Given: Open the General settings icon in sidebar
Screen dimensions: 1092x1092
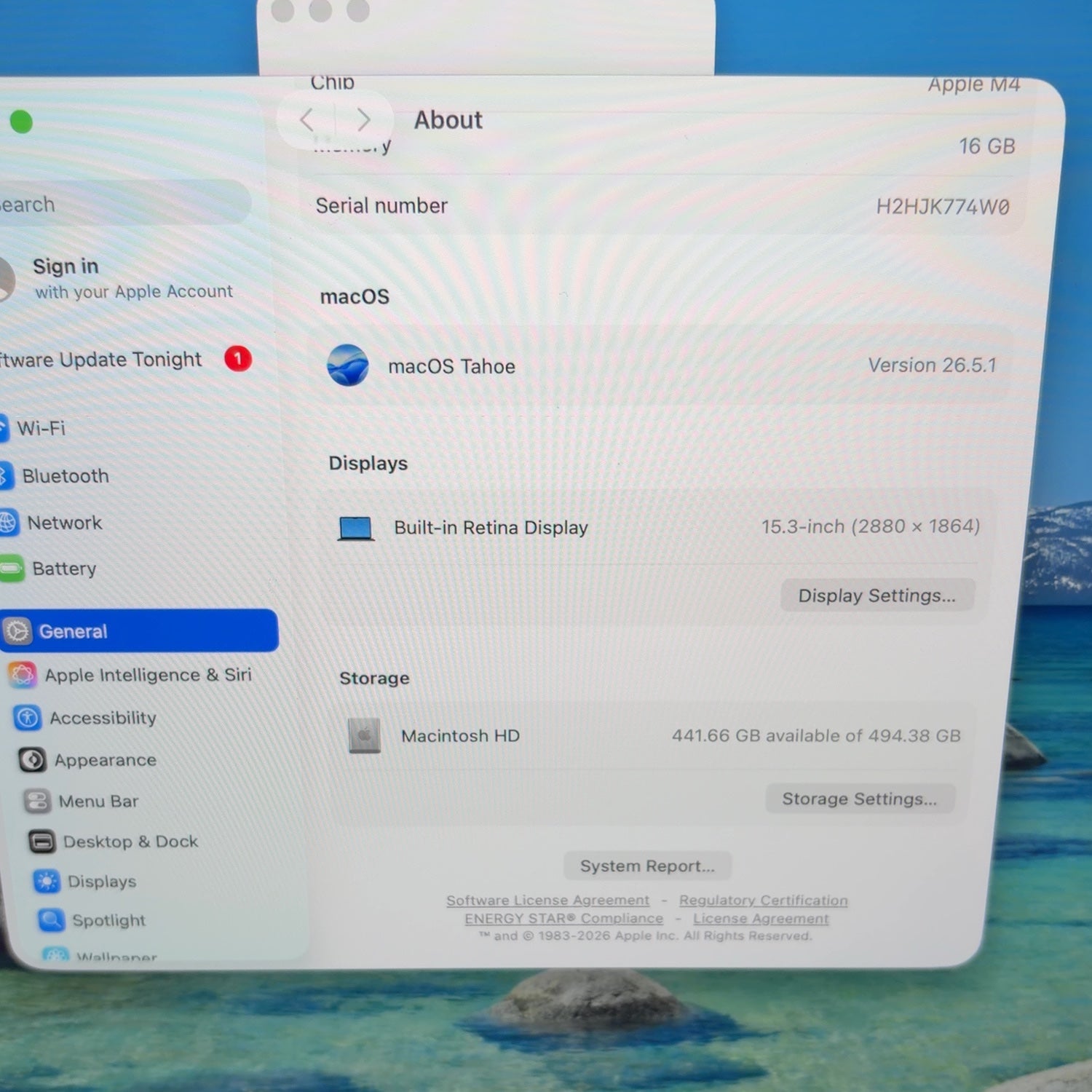Looking at the screenshot, I should tap(17, 630).
